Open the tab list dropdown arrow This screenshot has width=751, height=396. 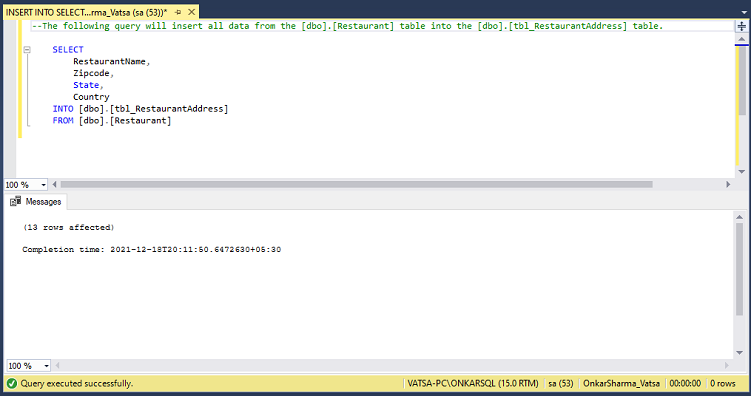[x=744, y=13]
